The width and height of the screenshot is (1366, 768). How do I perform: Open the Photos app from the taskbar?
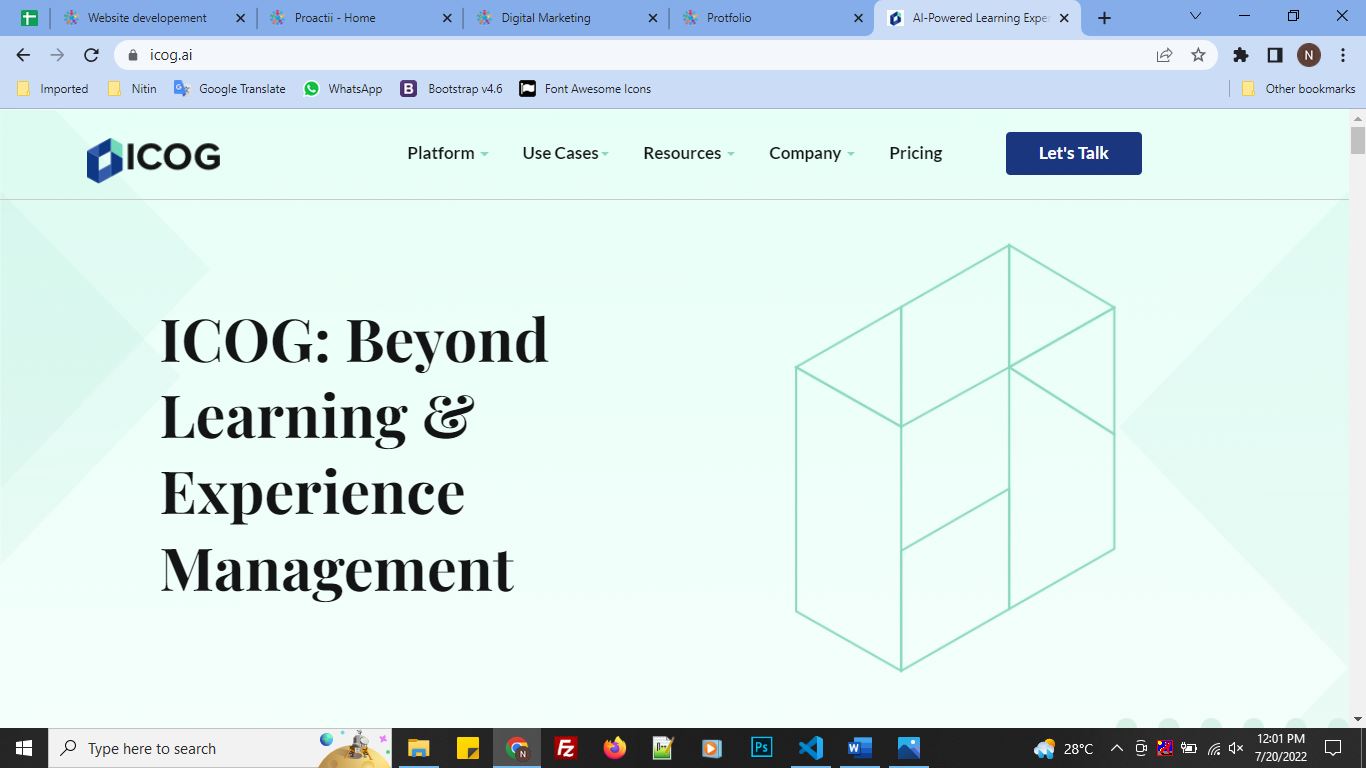908,748
